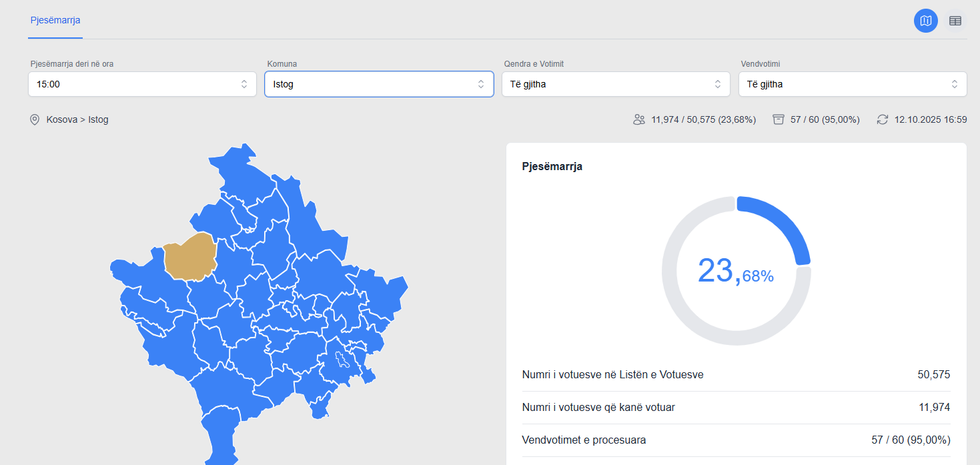Image resolution: width=980 pixels, height=465 pixels.
Task: Click the refresh icon beside timestamp
Action: 882,120
